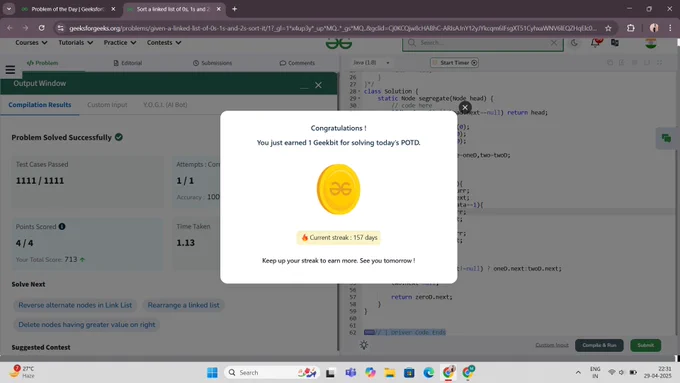Viewport: 680px width, 383px height.
Task: Open the language translate icon
Action: tap(615, 43)
